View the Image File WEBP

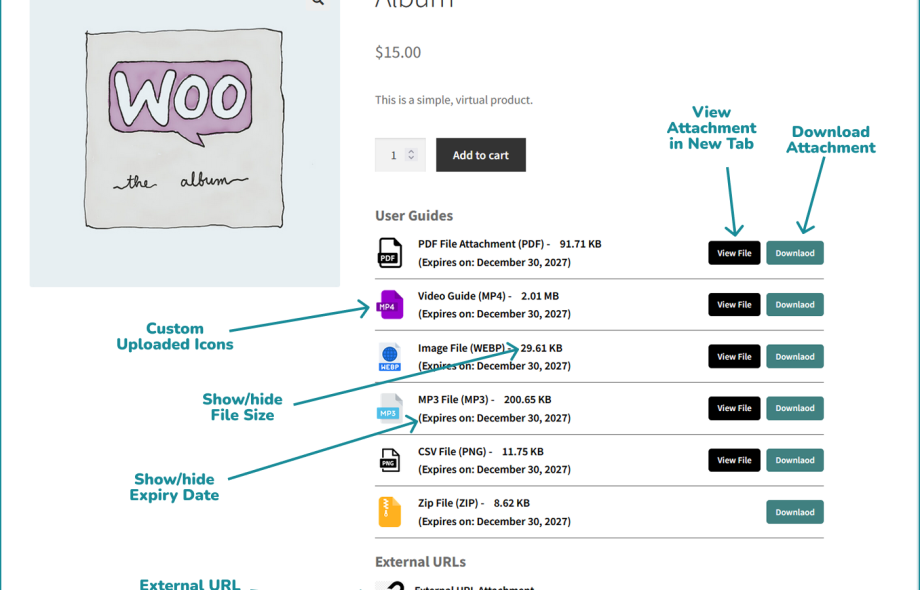tap(734, 356)
